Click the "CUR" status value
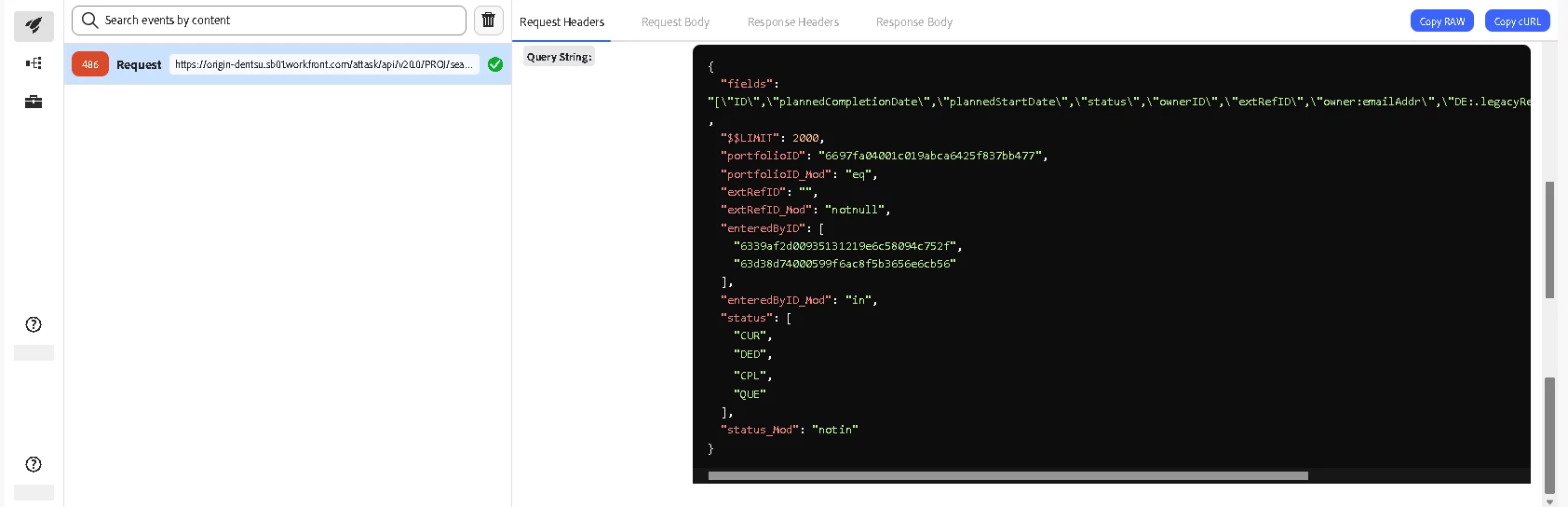The height and width of the screenshot is (507, 1568). 750,336
